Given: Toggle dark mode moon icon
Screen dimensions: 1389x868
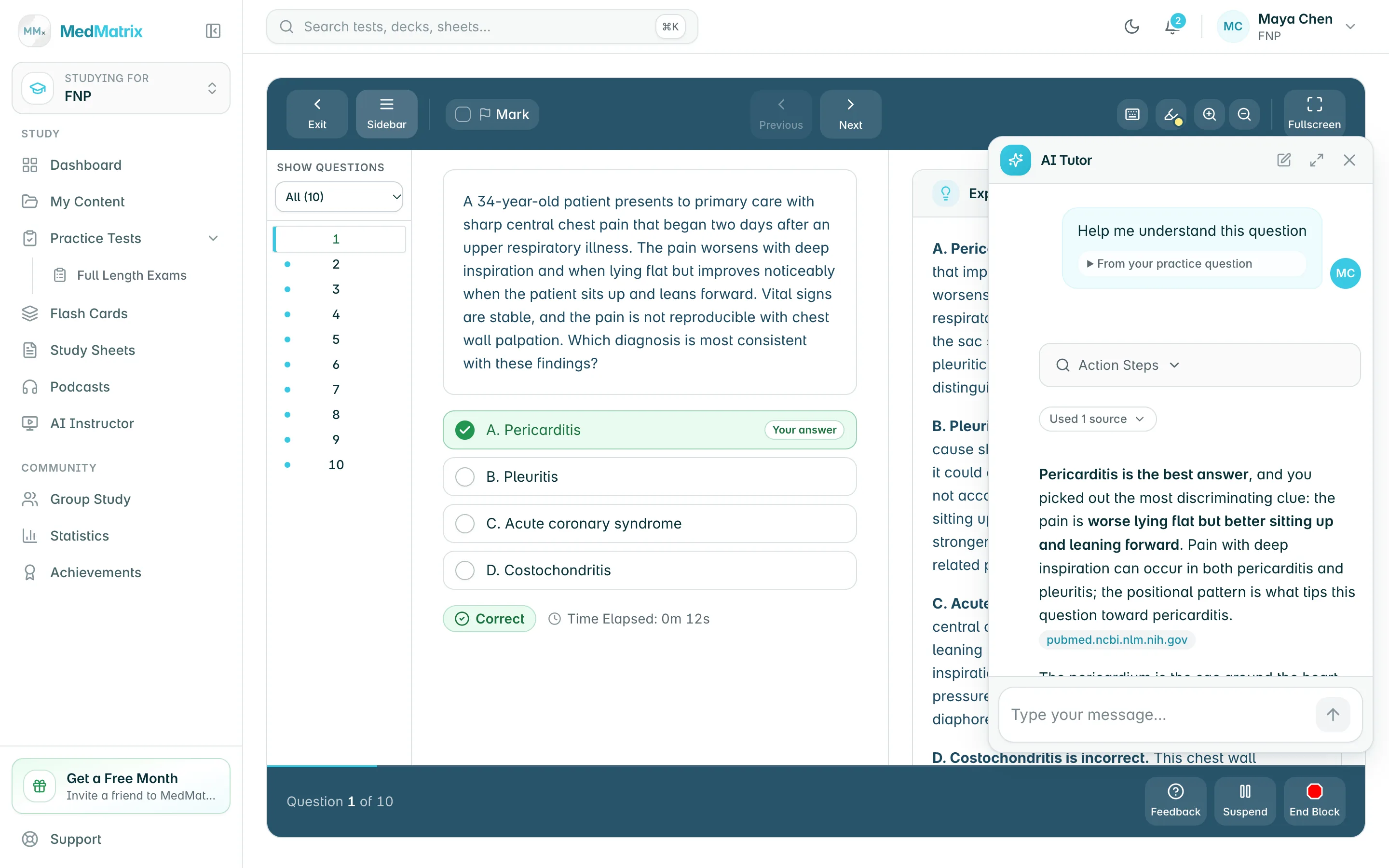Looking at the screenshot, I should [x=1131, y=27].
